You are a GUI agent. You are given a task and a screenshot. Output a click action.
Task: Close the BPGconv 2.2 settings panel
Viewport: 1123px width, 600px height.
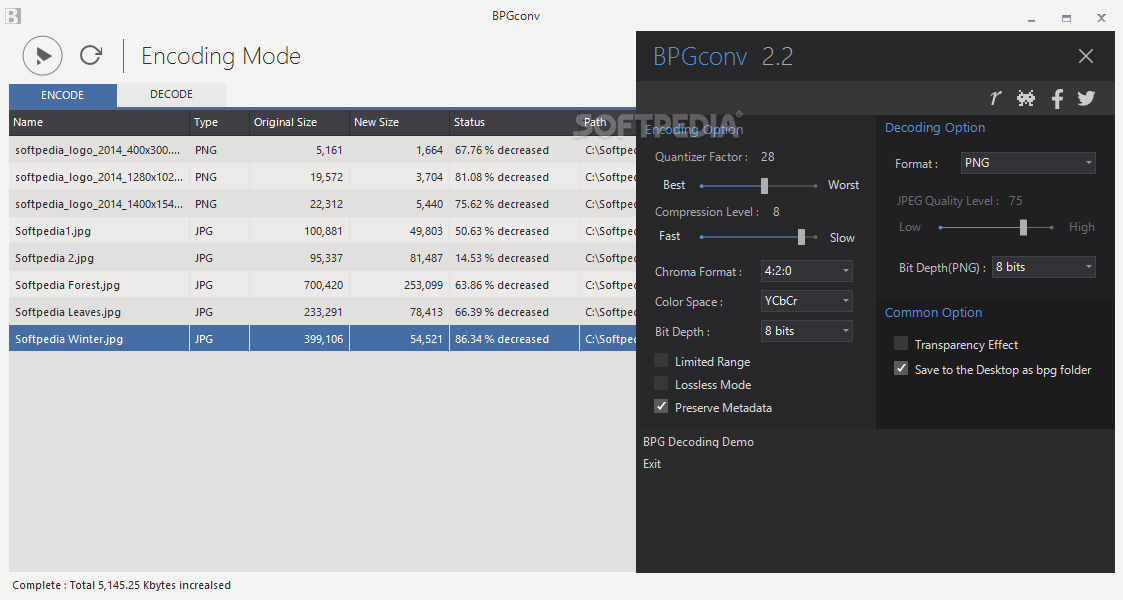click(1086, 56)
